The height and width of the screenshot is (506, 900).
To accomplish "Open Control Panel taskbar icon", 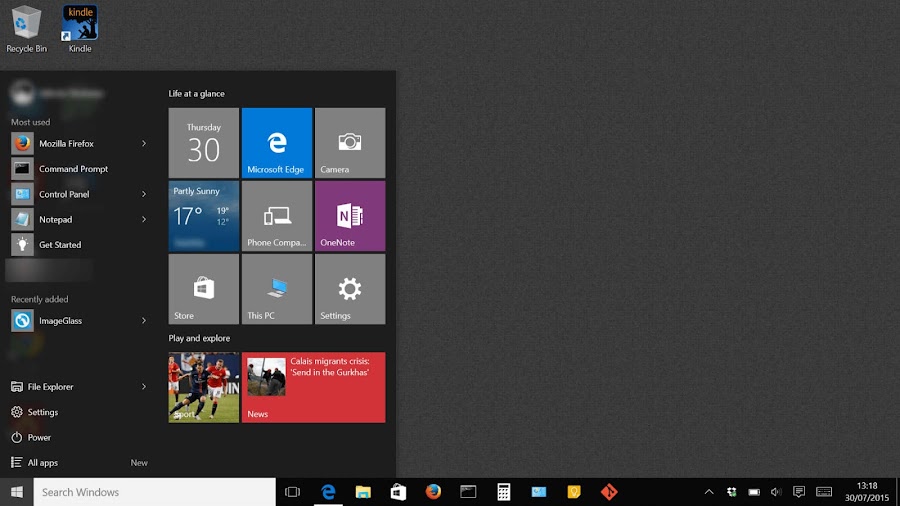I will pyautogui.click(x=538, y=492).
